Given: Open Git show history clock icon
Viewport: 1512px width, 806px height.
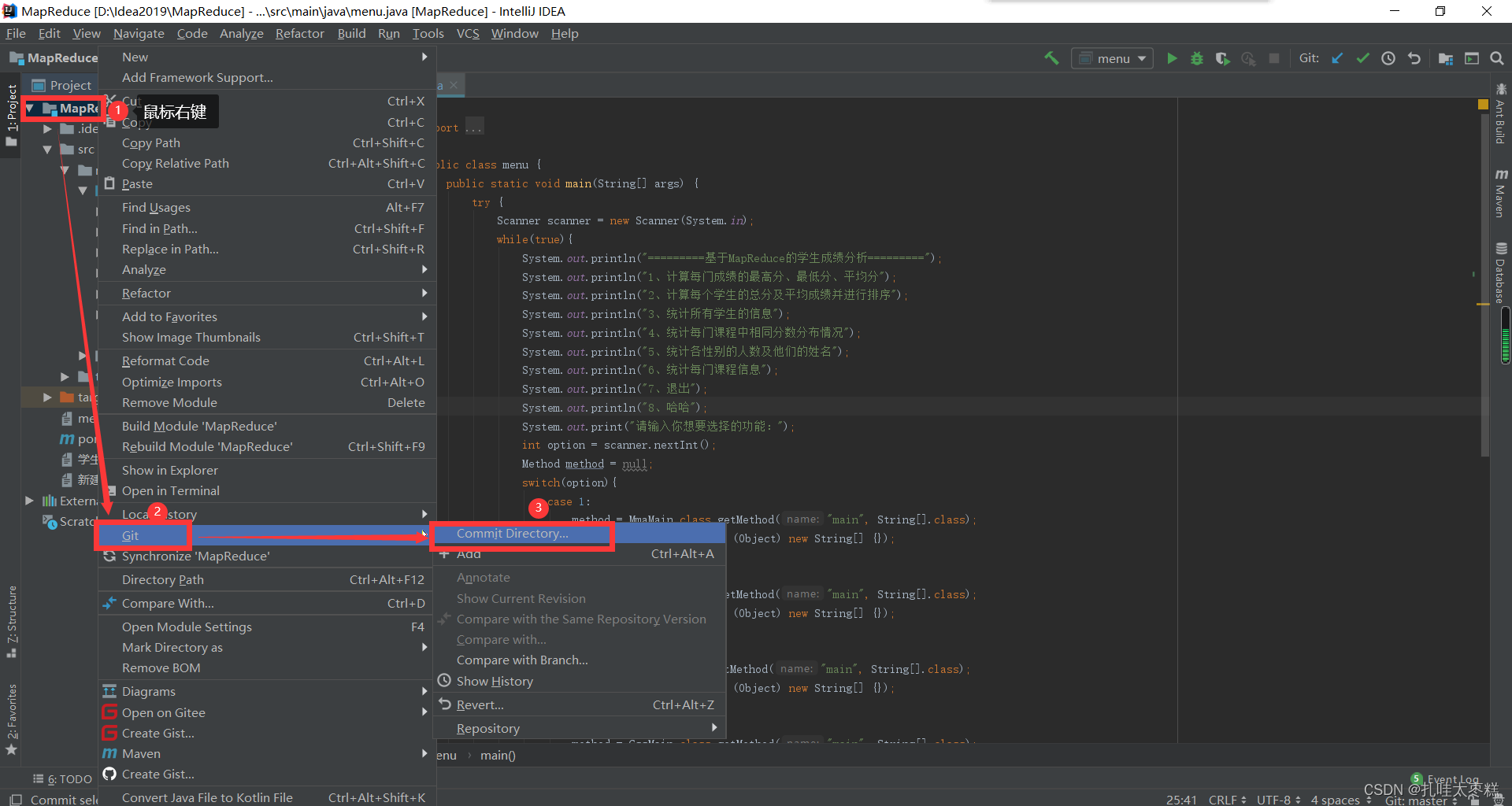Looking at the screenshot, I should (1388, 58).
